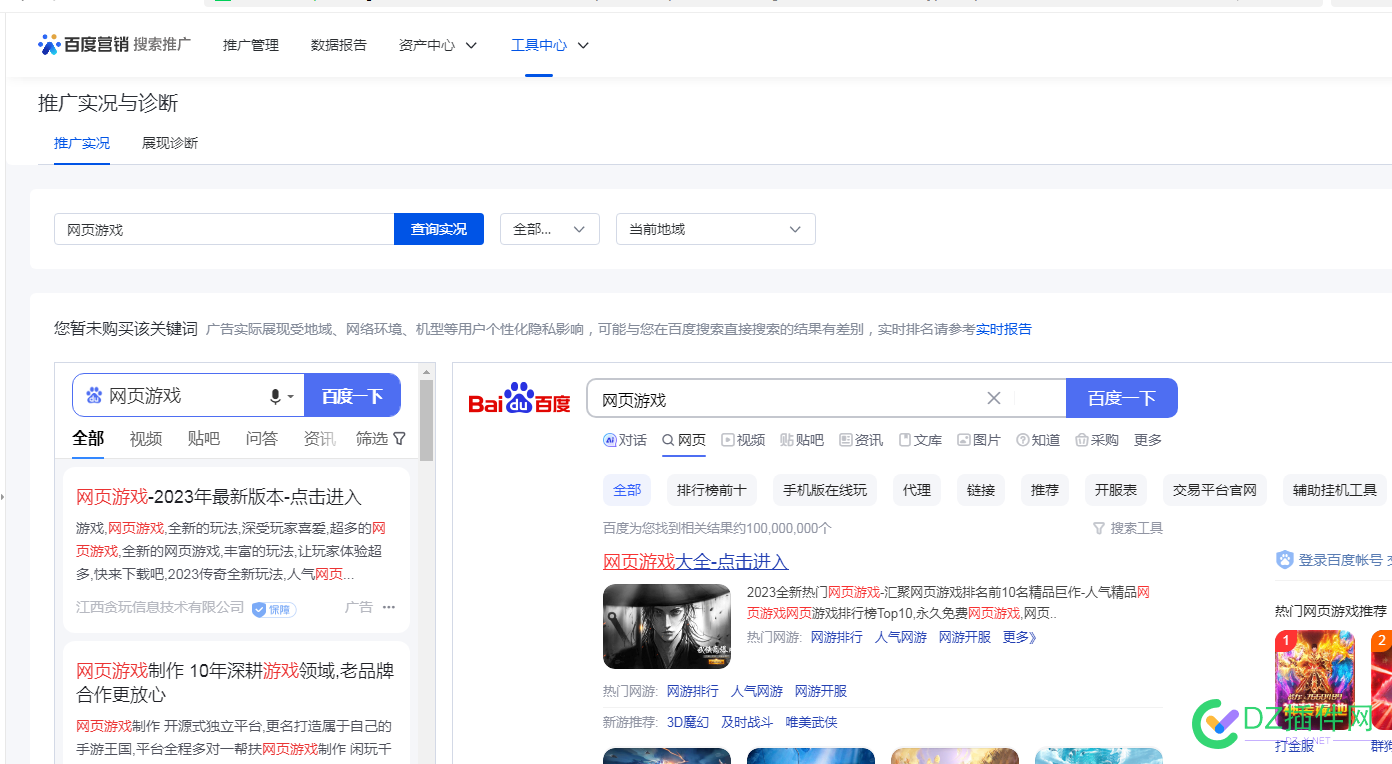Select 问答 tab in mobile preview
Screen dimensions: 1392x764
(262, 438)
